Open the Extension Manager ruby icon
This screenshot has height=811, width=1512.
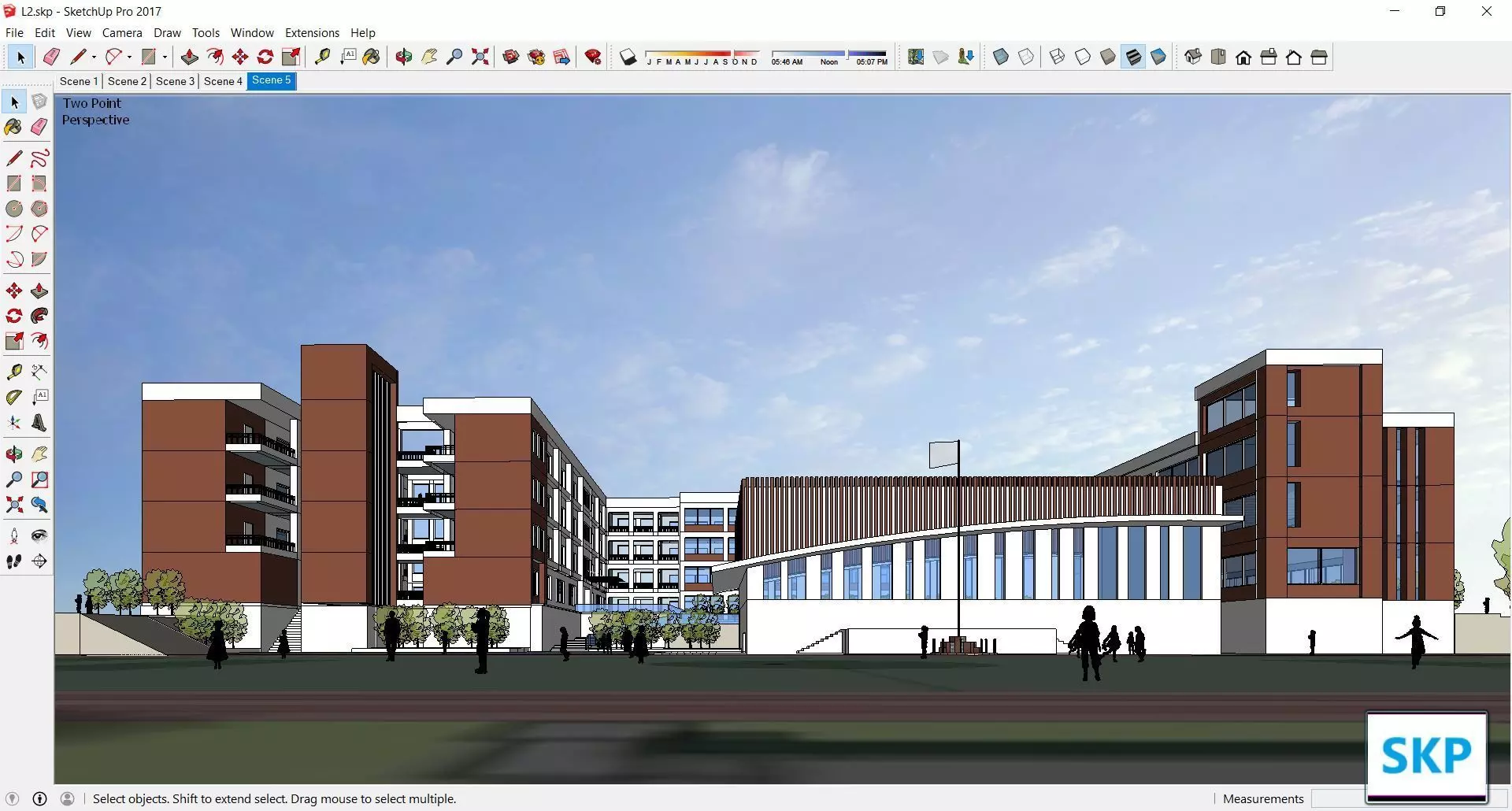click(594, 57)
